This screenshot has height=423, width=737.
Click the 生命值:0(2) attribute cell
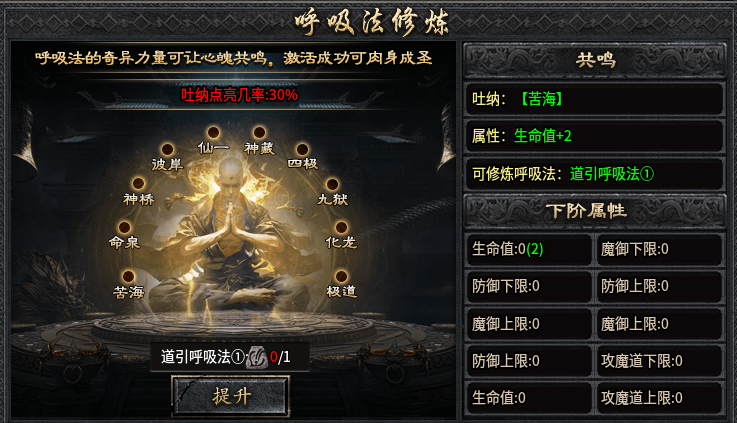[528, 249]
